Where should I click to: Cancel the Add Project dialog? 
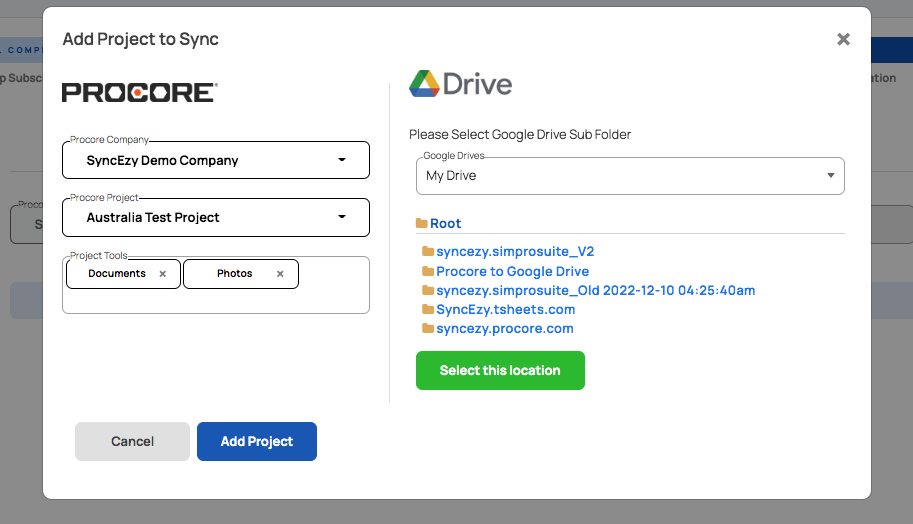click(132, 441)
